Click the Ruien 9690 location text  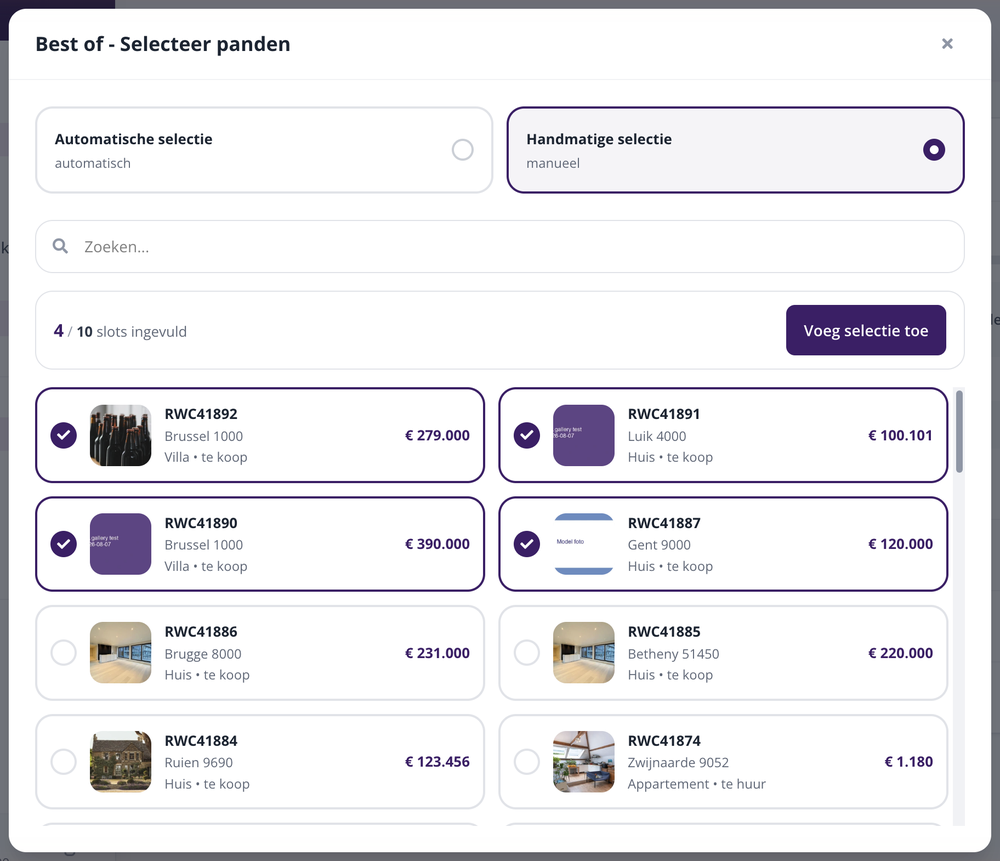[198, 762]
